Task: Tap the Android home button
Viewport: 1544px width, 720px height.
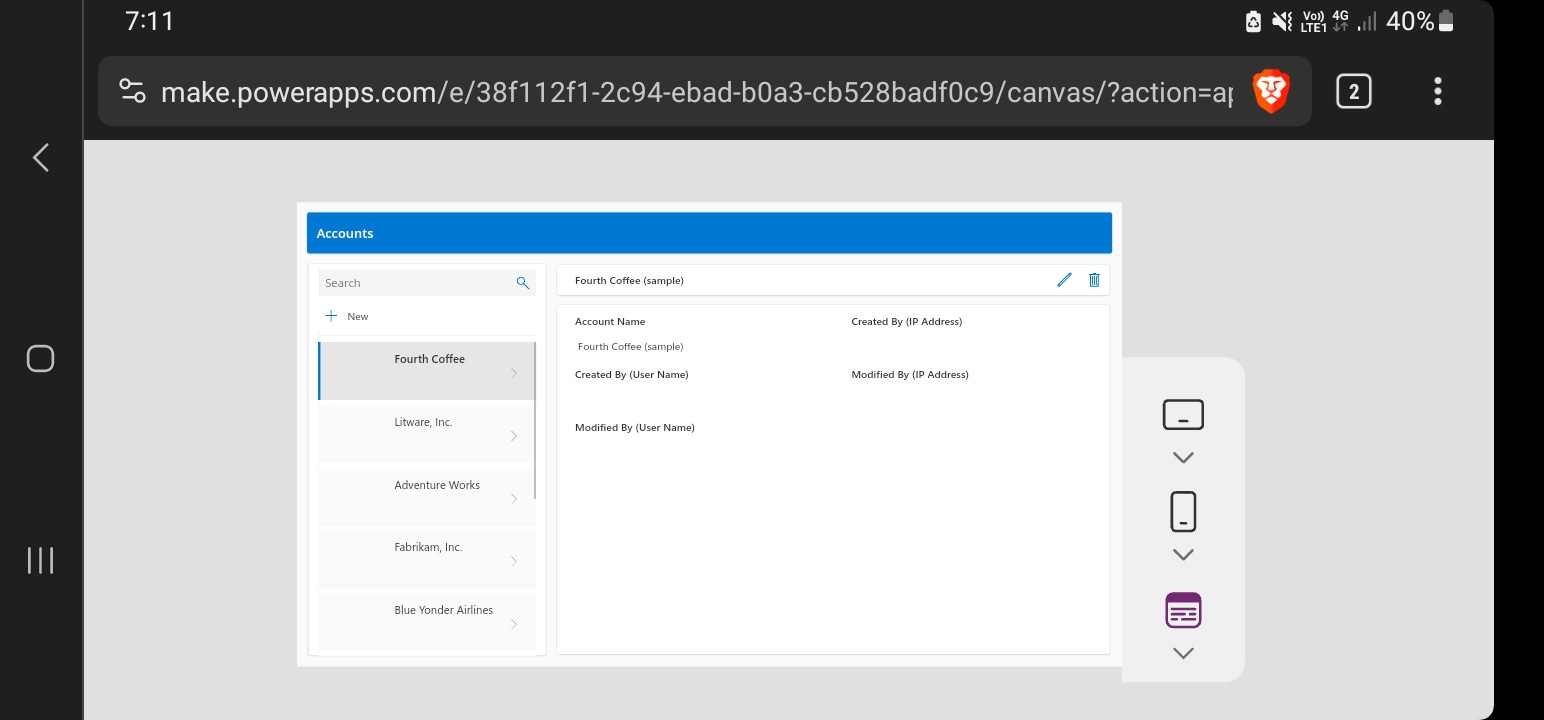Action: (x=40, y=358)
